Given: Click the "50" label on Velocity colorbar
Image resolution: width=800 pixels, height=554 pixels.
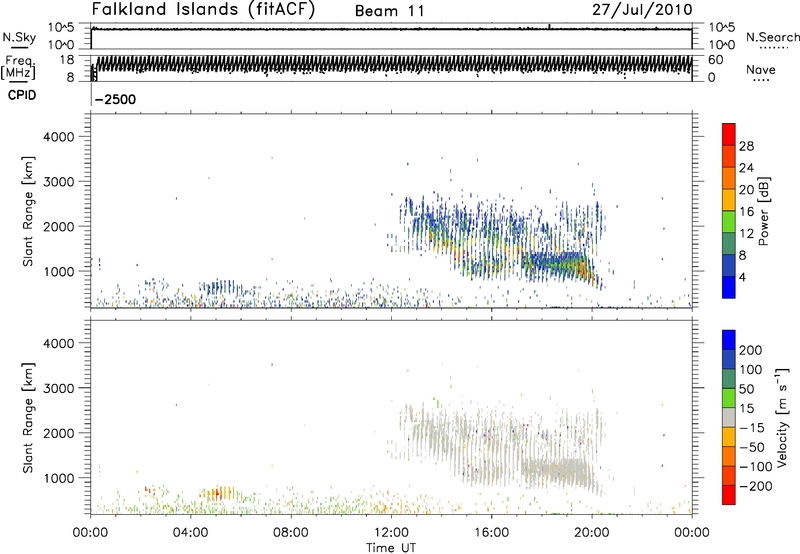Looking at the screenshot, I should 746,389.
